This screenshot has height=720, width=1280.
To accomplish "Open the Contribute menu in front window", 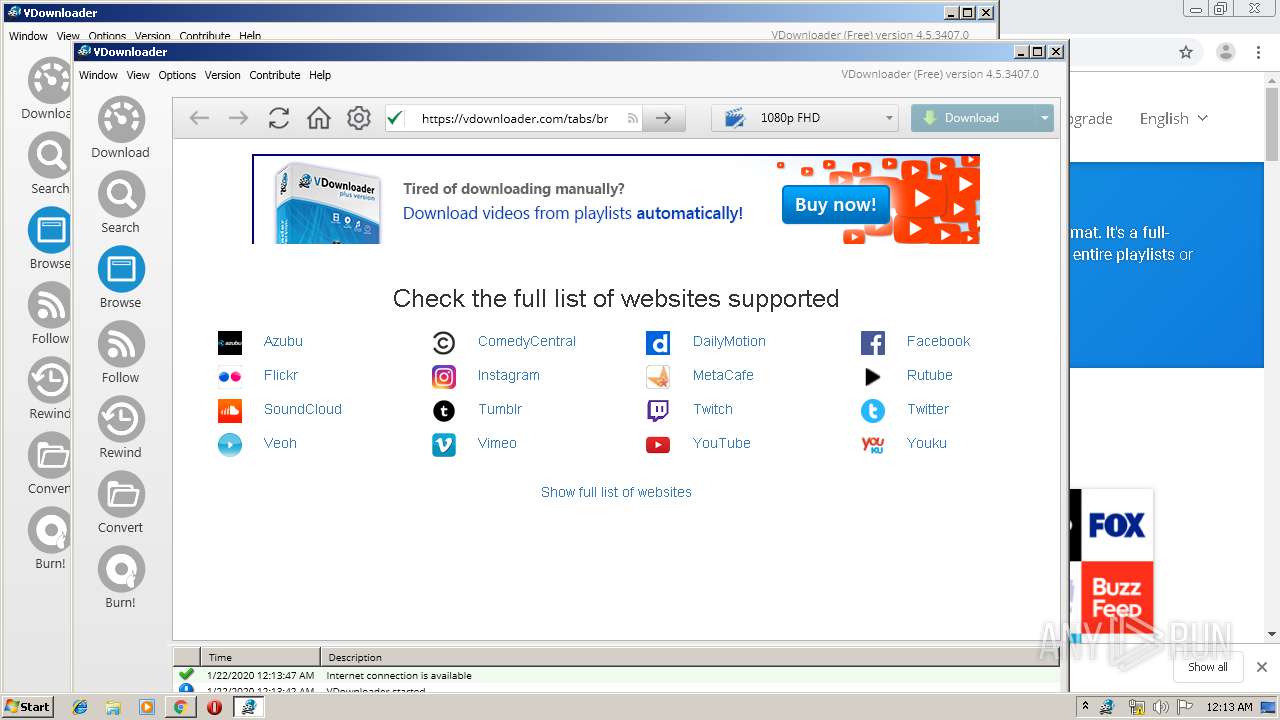I will point(275,75).
